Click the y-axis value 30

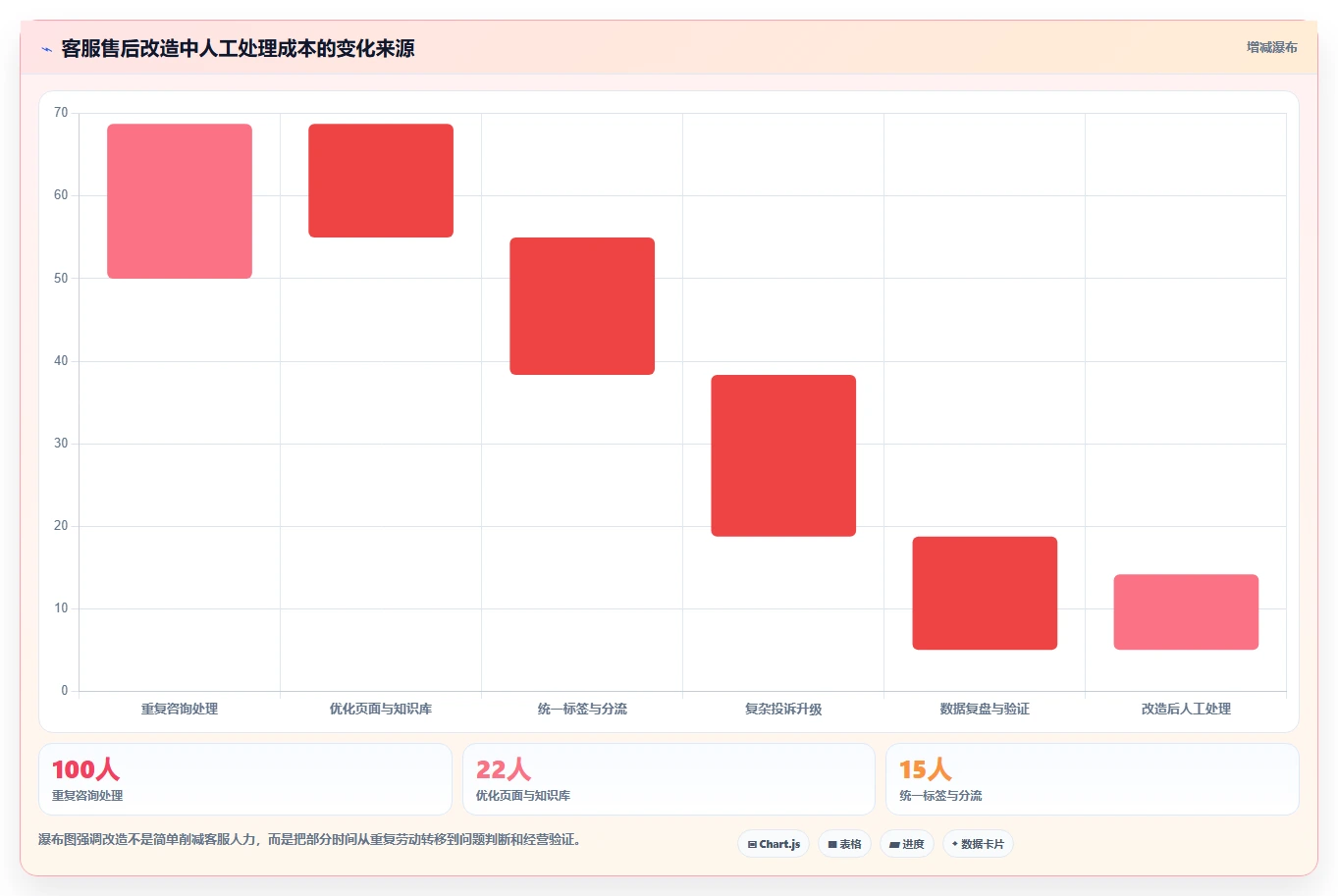[61, 444]
